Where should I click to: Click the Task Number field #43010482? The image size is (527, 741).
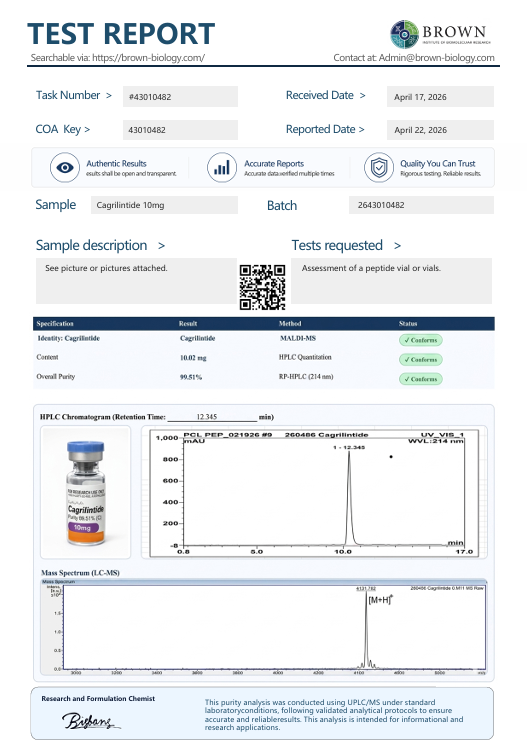180,96
